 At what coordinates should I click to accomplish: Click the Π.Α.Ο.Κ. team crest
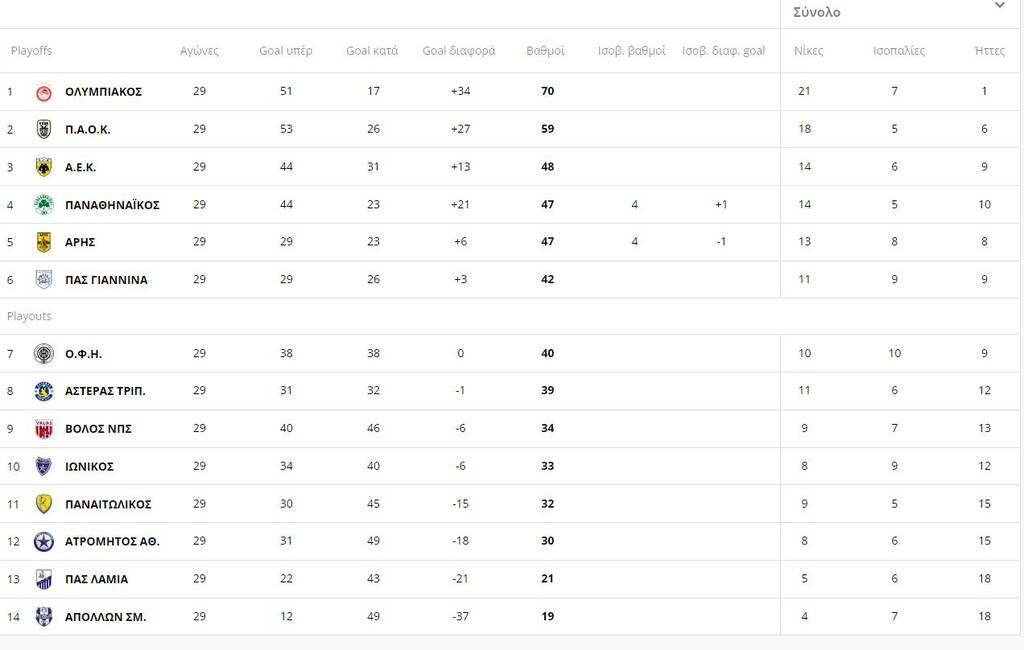pos(44,129)
